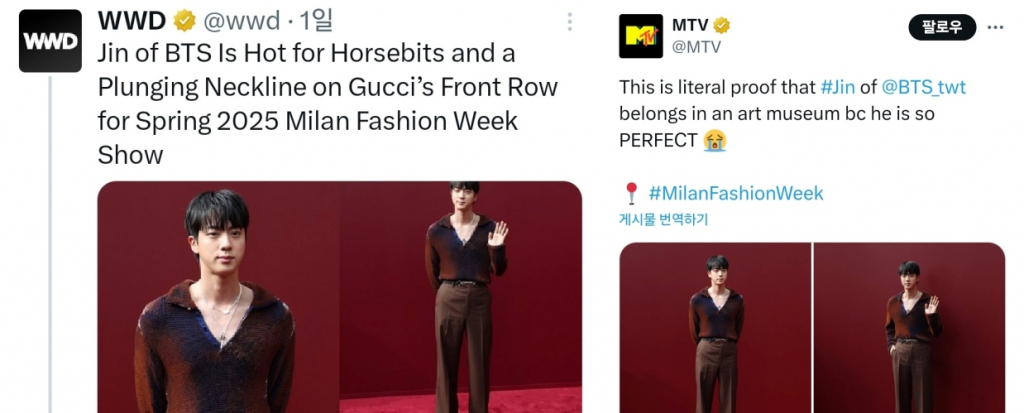Open the @BTS_twt mention
This screenshot has width=1024, height=413.
point(924,88)
